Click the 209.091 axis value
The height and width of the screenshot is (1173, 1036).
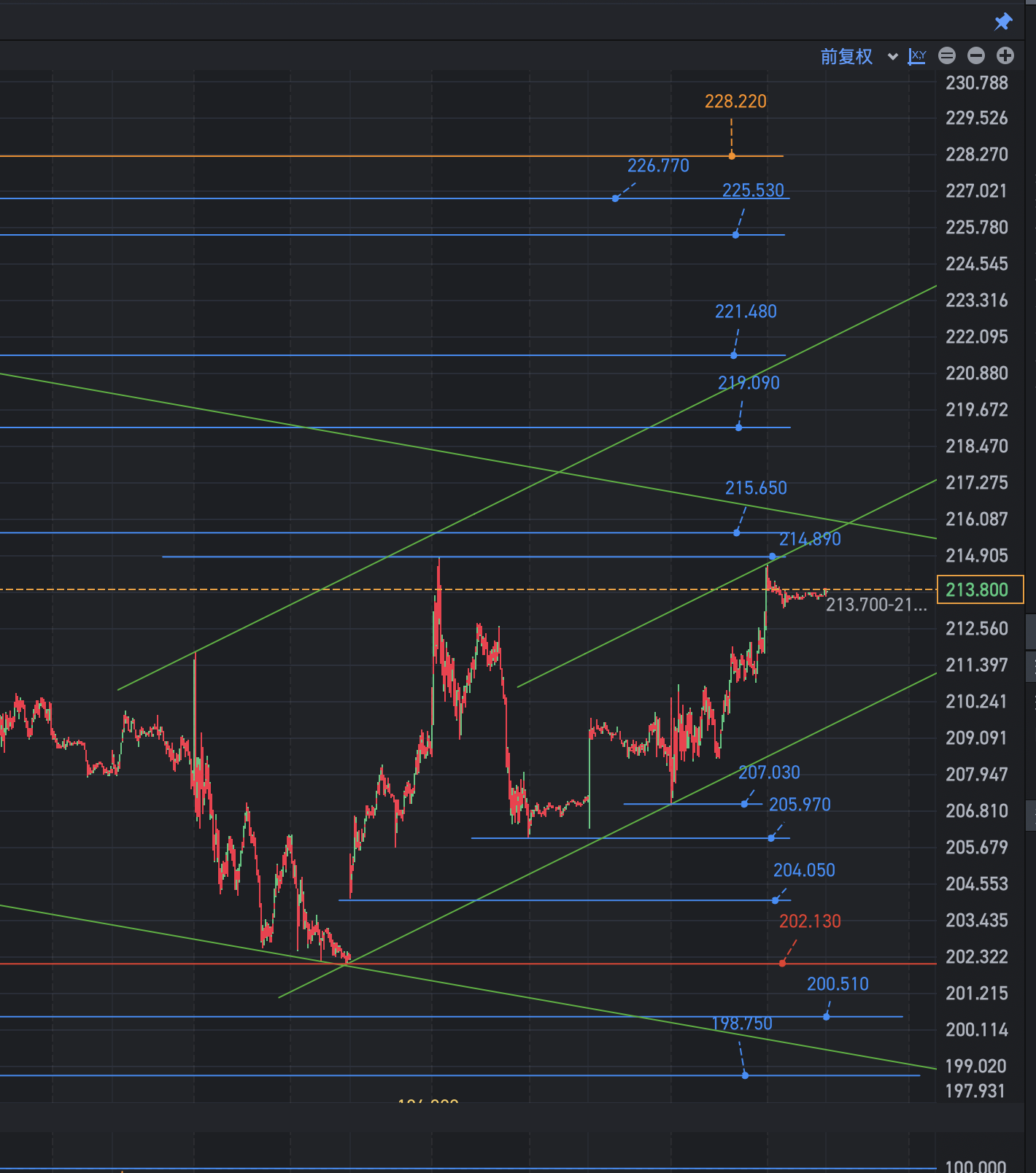pyautogui.click(x=976, y=738)
